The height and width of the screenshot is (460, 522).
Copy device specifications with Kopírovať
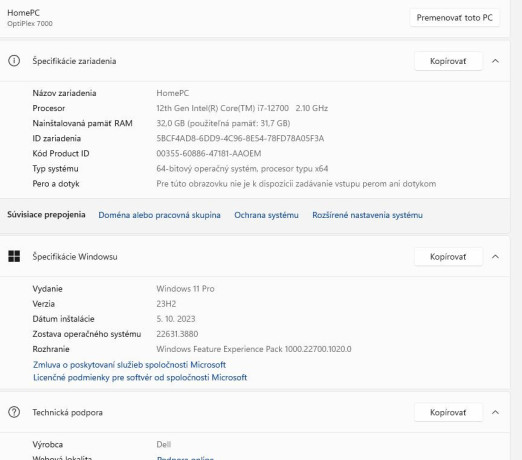point(448,61)
